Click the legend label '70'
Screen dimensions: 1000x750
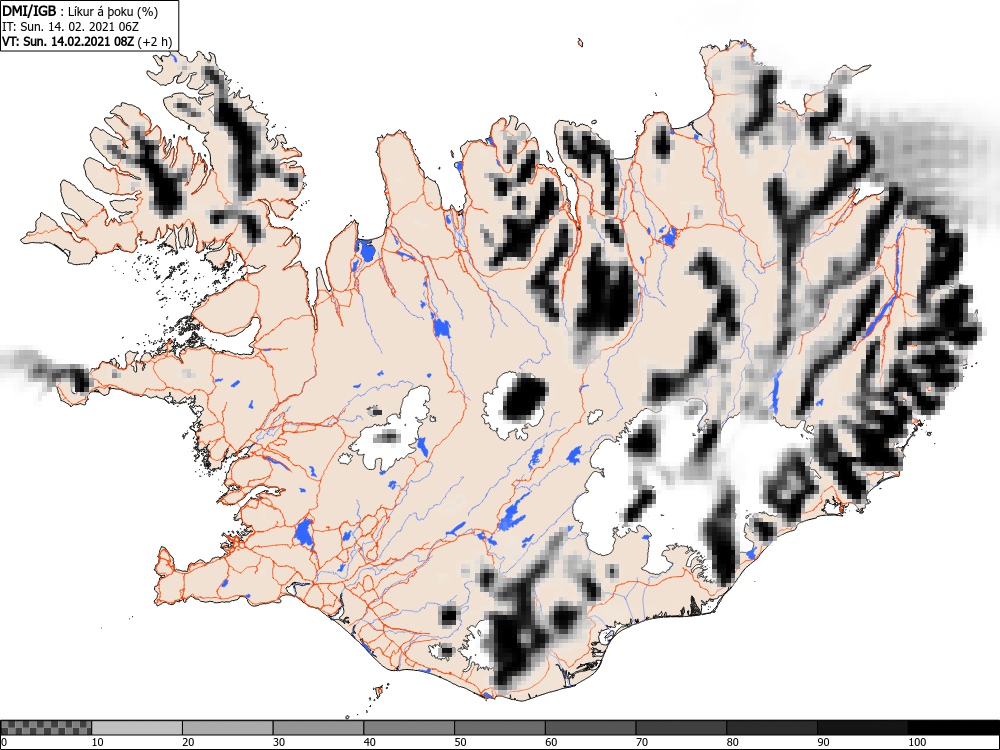pos(642,742)
